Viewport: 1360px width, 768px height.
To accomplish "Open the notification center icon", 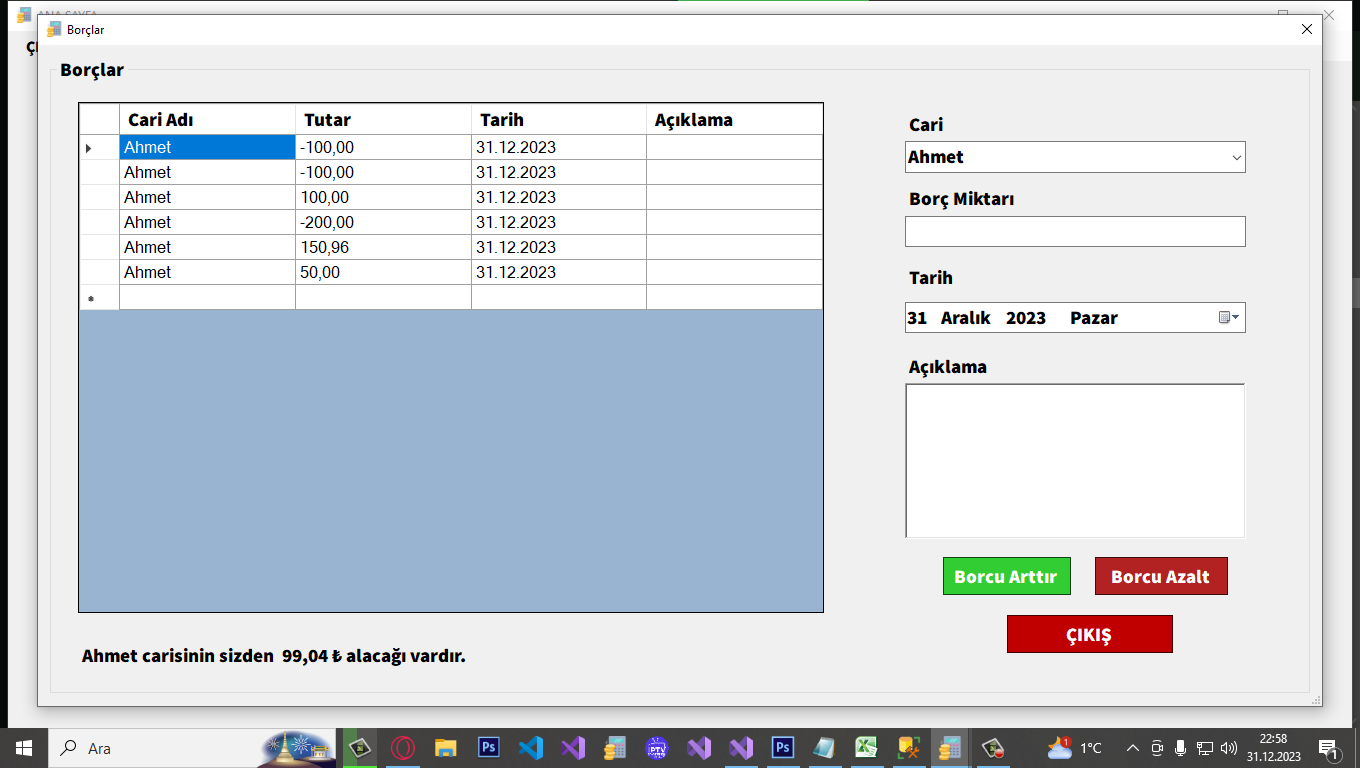I will coord(1329,748).
